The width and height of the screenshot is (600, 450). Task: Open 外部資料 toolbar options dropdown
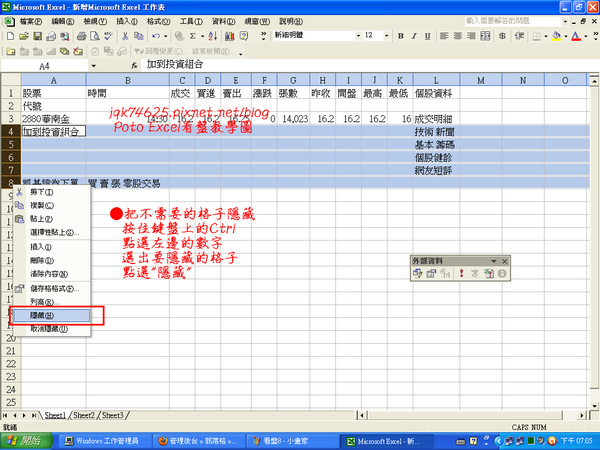click(x=494, y=261)
